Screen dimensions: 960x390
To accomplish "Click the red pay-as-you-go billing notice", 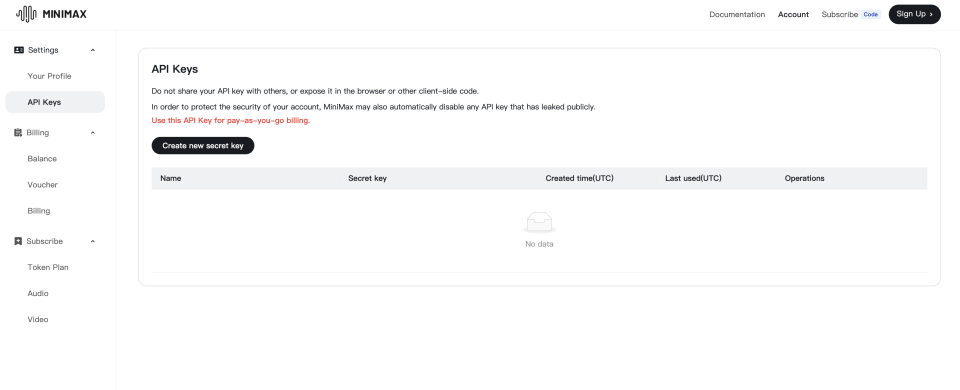I will (x=231, y=121).
